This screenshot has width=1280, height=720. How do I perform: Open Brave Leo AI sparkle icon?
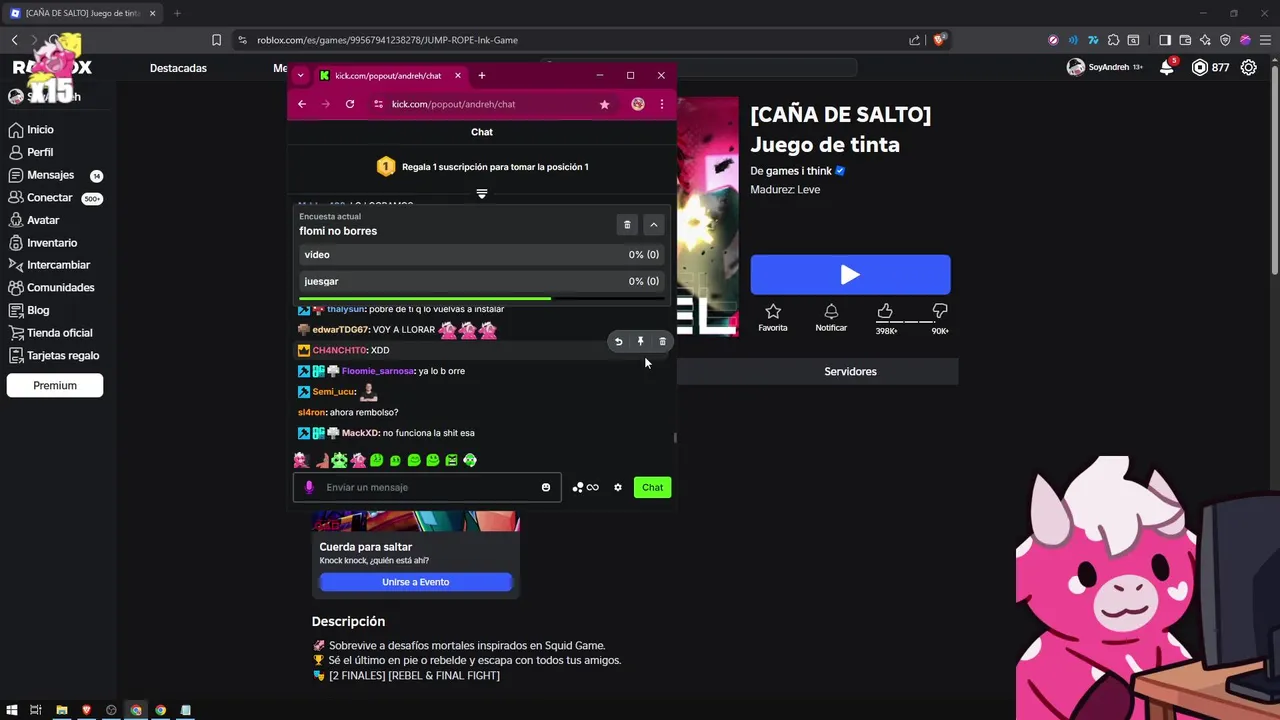tap(1205, 40)
